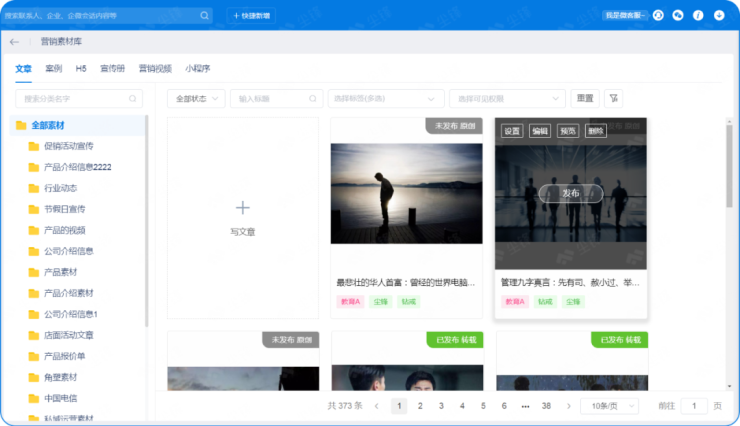
Task: Click the global search magnifier icon
Action: (x=204, y=16)
